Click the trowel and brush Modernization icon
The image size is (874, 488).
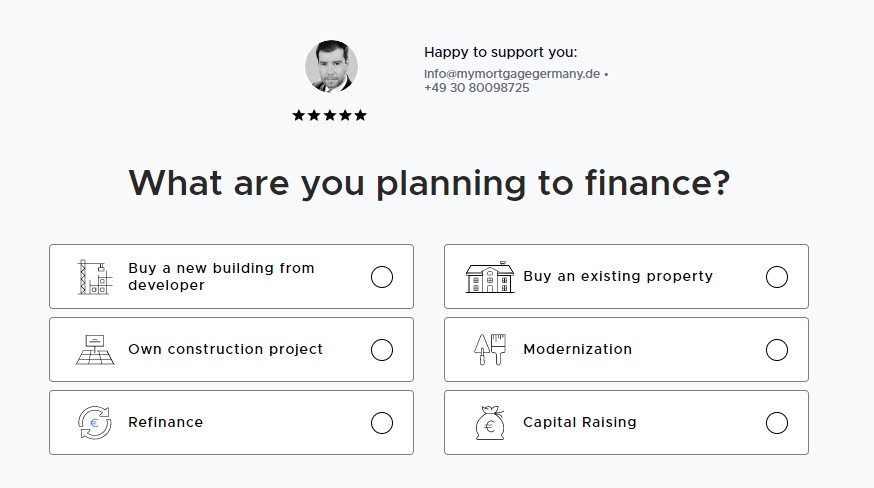point(490,350)
